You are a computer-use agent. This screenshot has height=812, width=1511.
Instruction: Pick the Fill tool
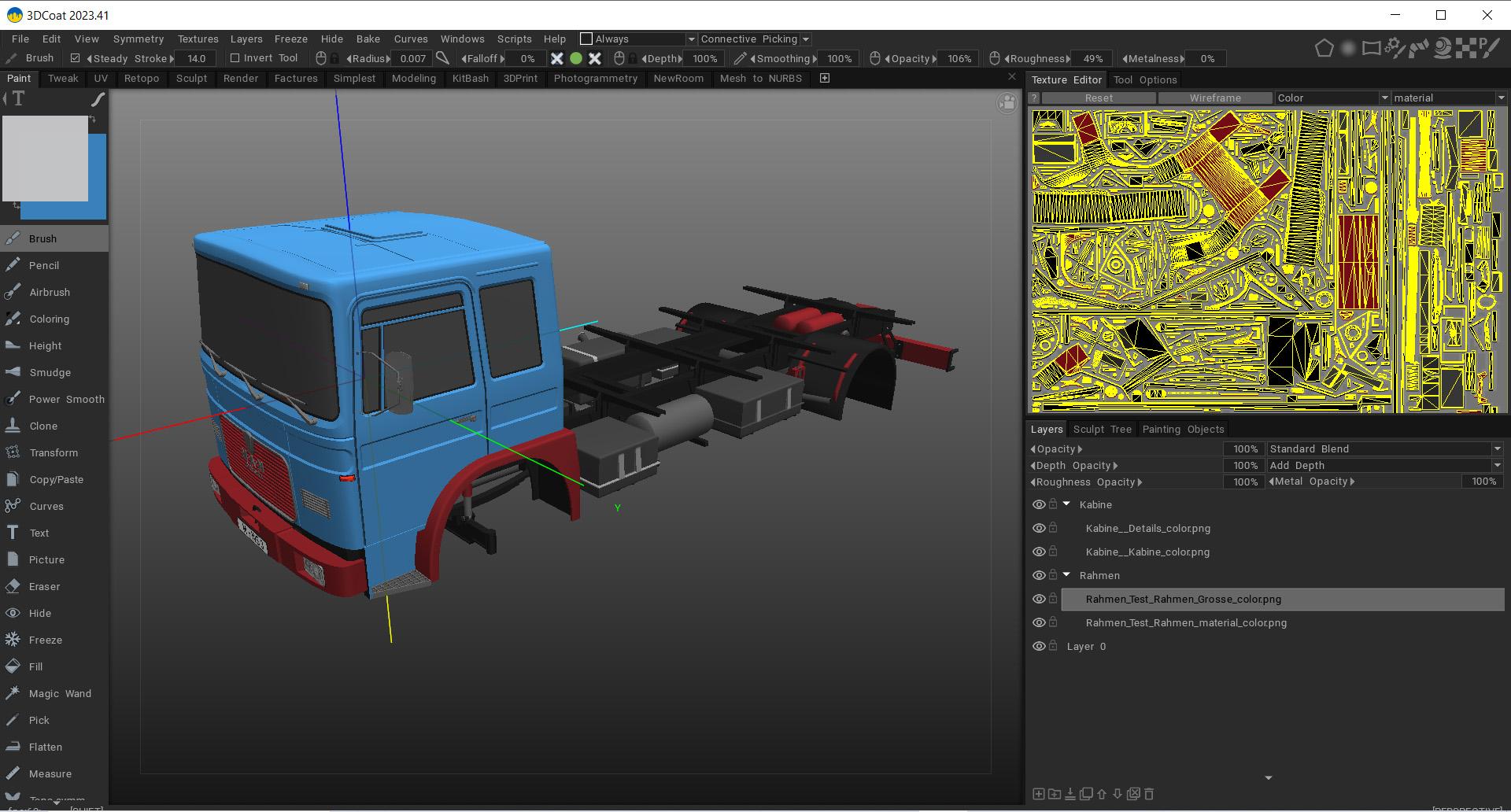54,666
